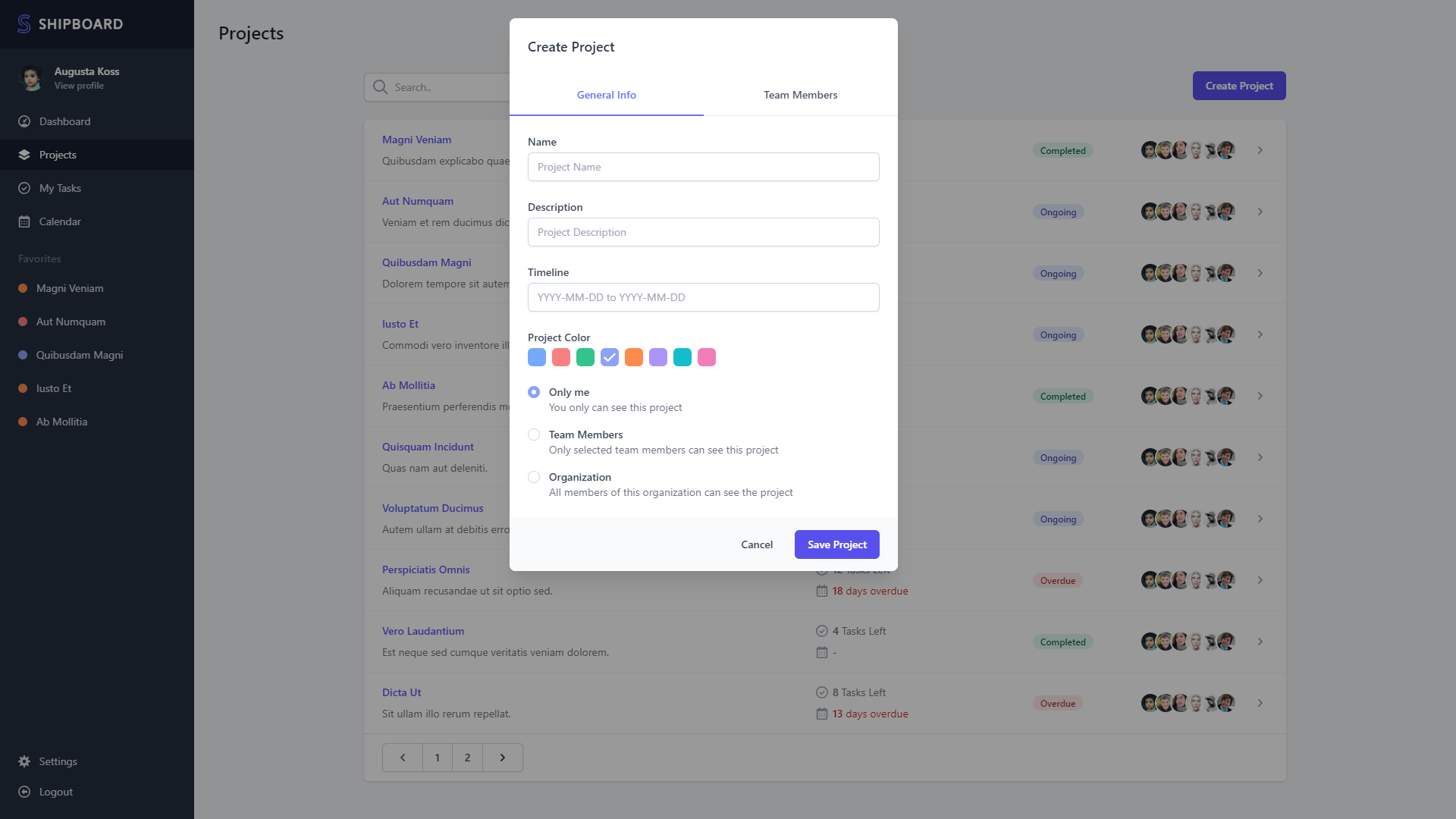Cancel the Create Project dialog

tap(756, 544)
